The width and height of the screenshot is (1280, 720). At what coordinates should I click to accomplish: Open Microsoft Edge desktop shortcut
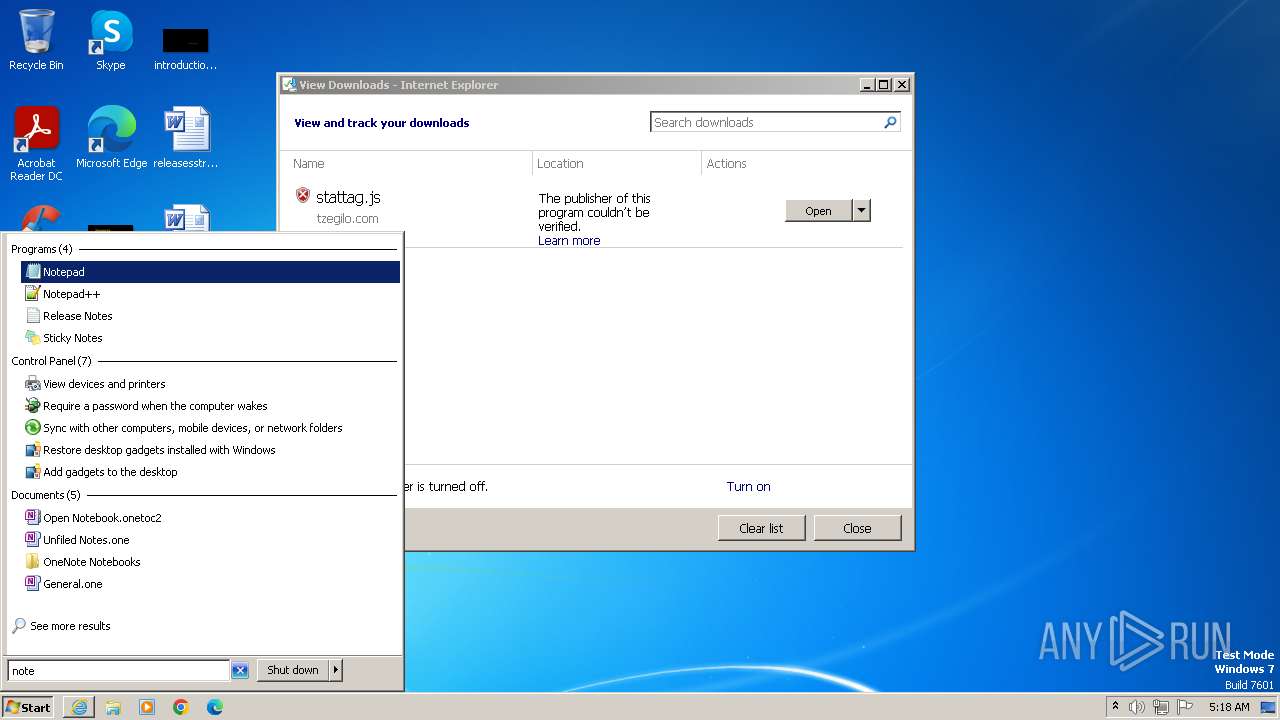click(x=111, y=137)
